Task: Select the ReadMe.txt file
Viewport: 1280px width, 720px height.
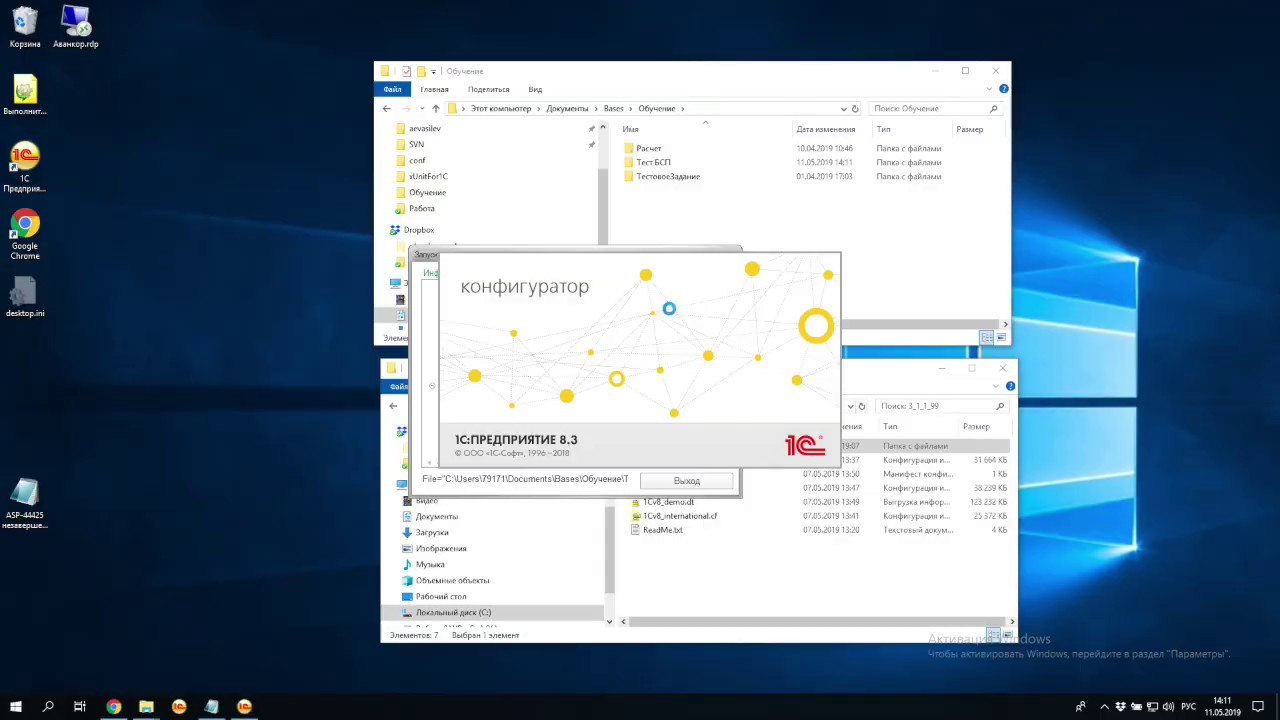Action: click(662, 530)
